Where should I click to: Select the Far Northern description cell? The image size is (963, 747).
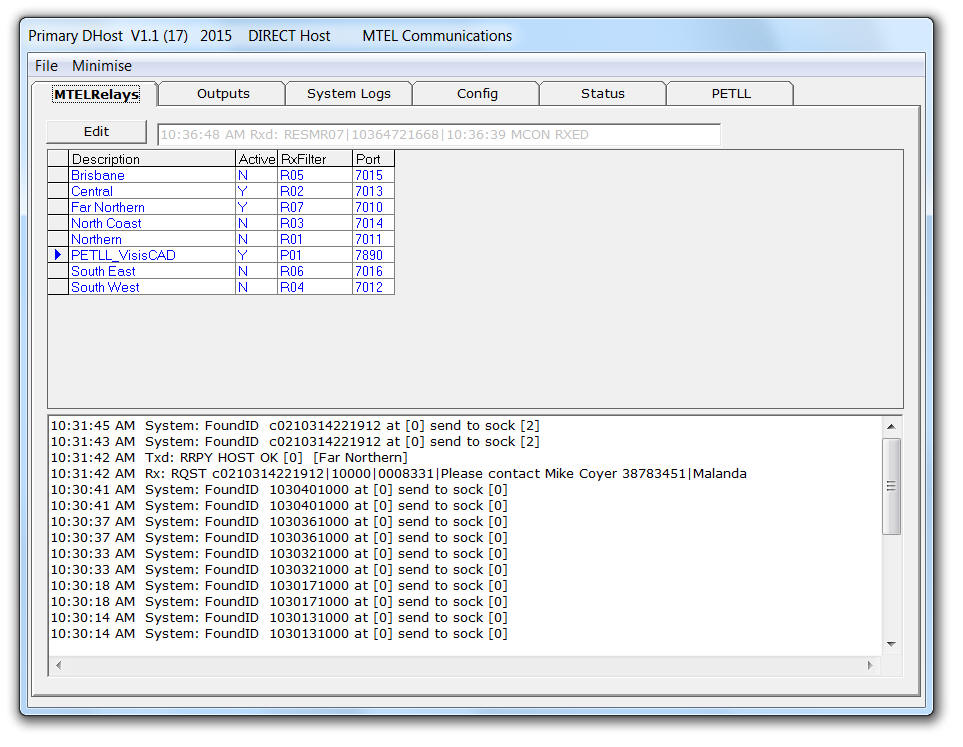click(108, 207)
